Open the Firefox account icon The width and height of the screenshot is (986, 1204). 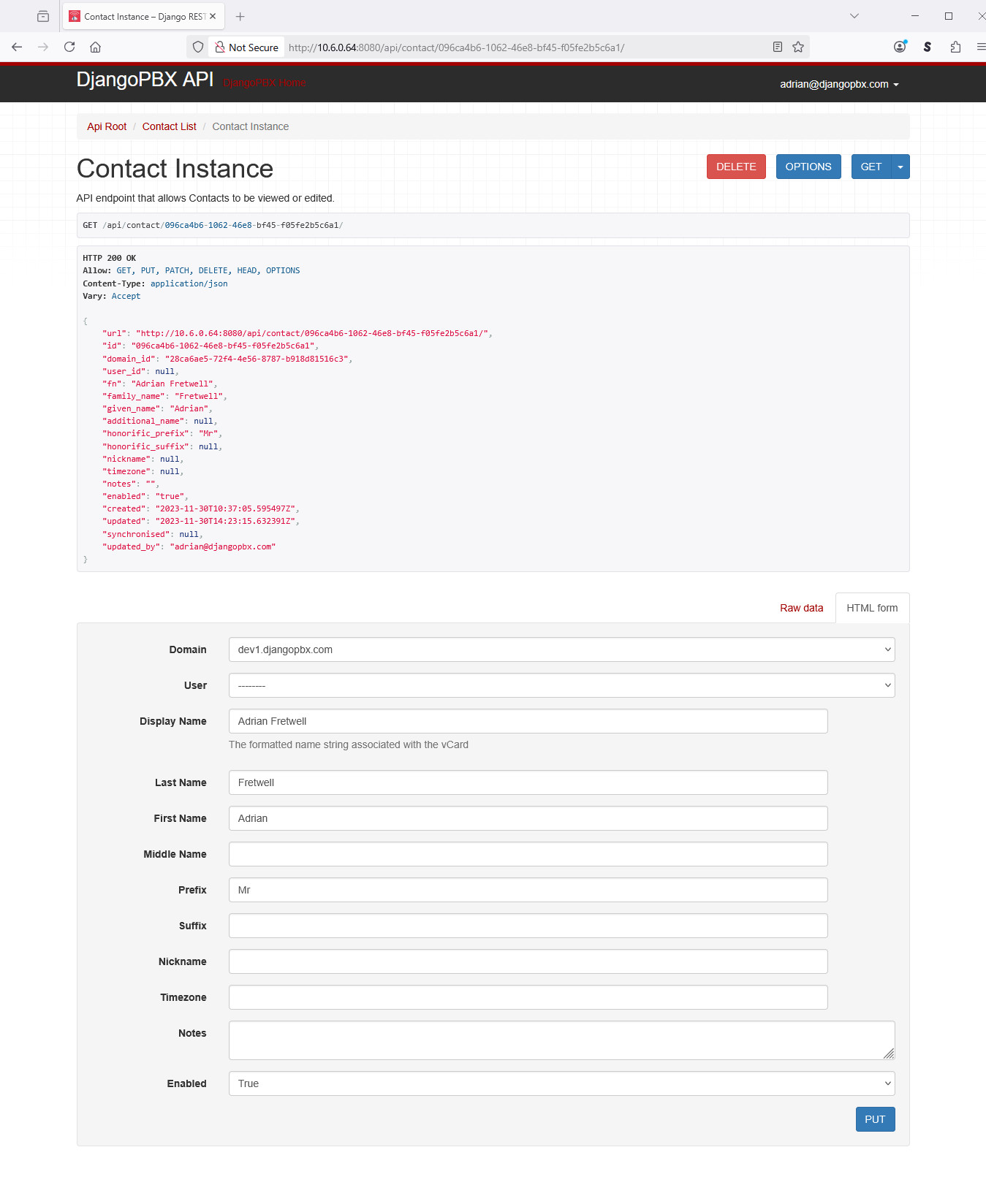click(x=900, y=47)
